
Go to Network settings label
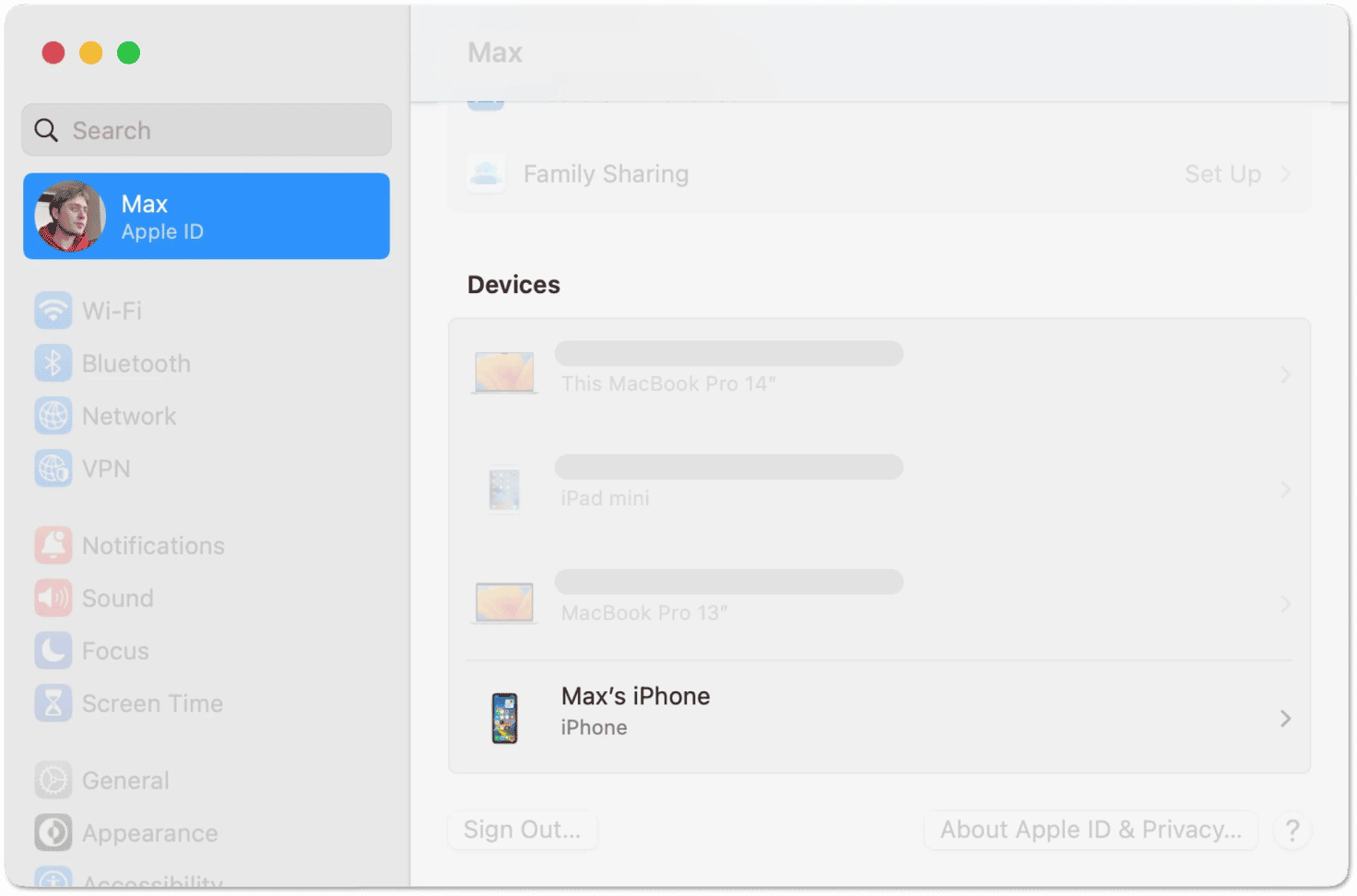[129, 416]
